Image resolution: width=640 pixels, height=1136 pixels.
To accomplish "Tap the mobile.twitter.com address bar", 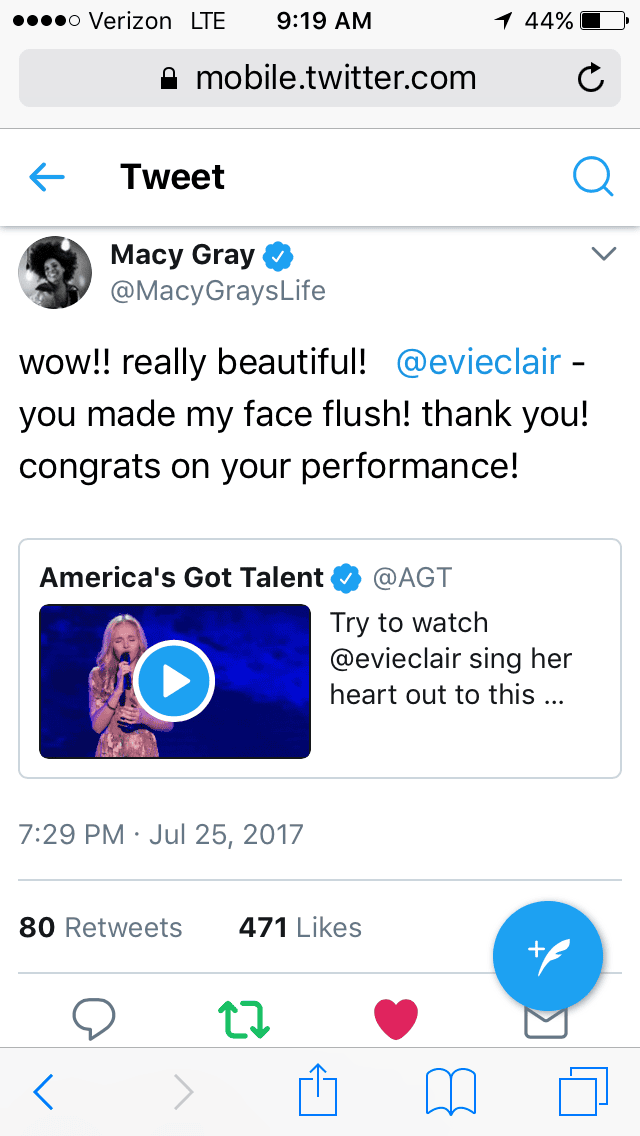I will pos(320,78).
